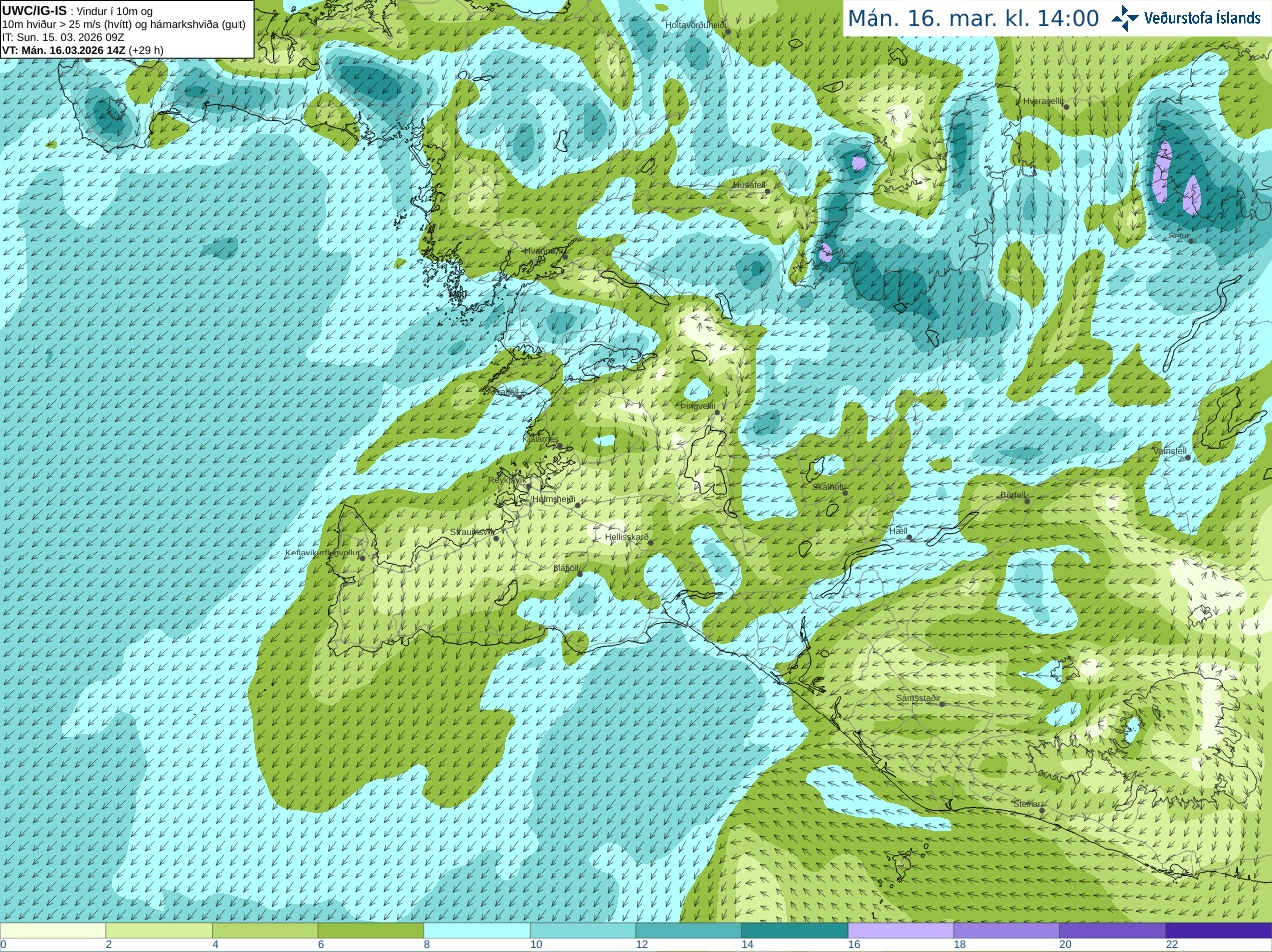Click the Þingvellir station label
Screen dimensions: 1272x952
pos(698,405)
